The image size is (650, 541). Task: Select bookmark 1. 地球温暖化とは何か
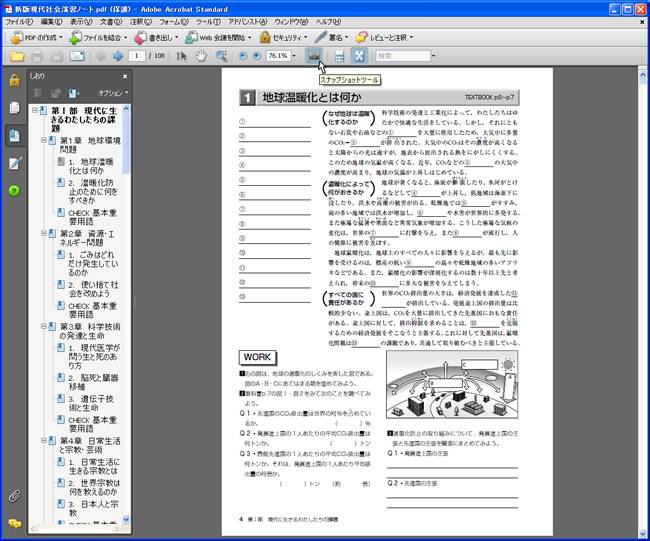point(91,166)
